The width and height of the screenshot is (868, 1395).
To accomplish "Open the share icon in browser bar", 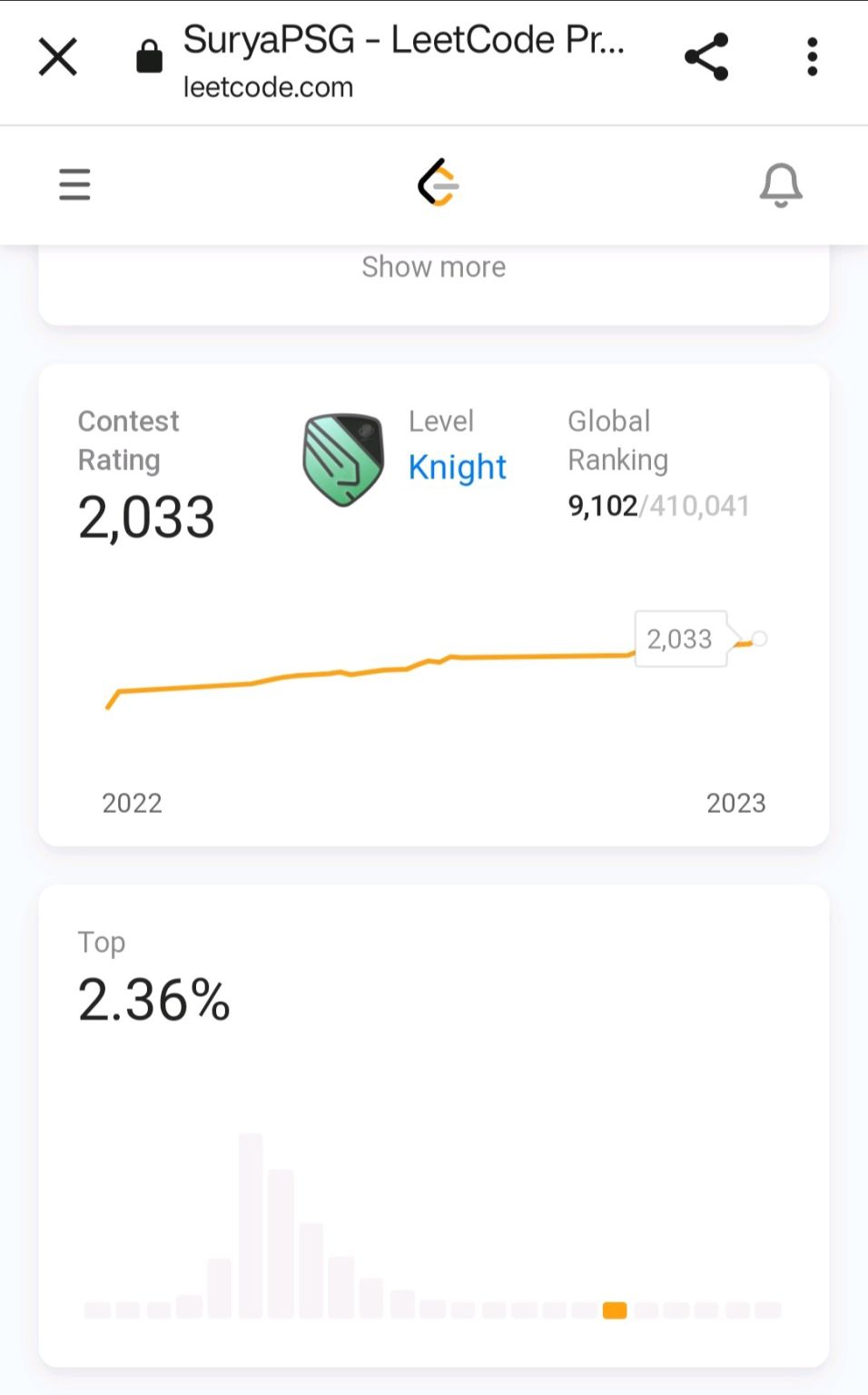I will 706,56.
